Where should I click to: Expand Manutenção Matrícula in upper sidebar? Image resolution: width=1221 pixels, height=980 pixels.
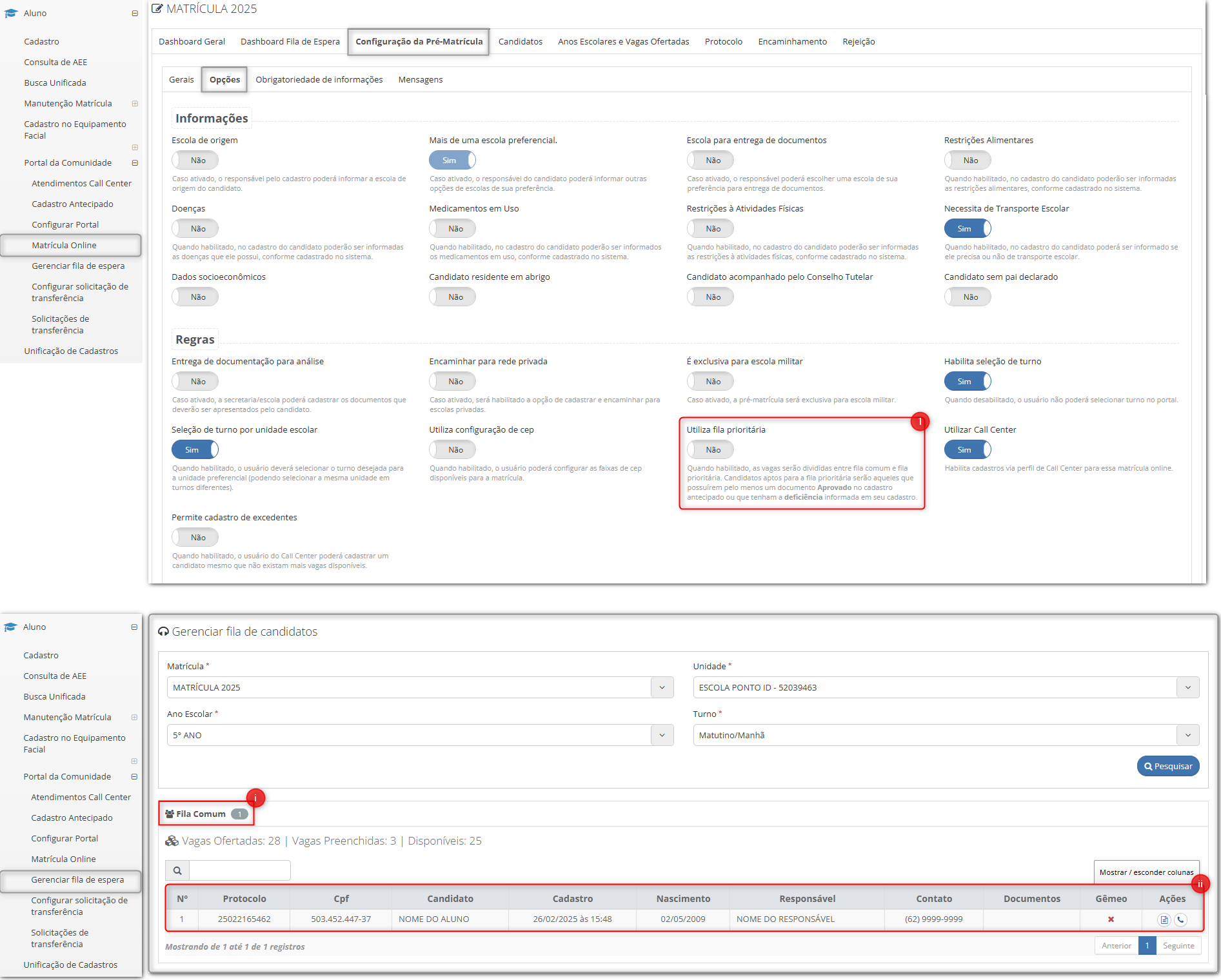tap(135, 103)
